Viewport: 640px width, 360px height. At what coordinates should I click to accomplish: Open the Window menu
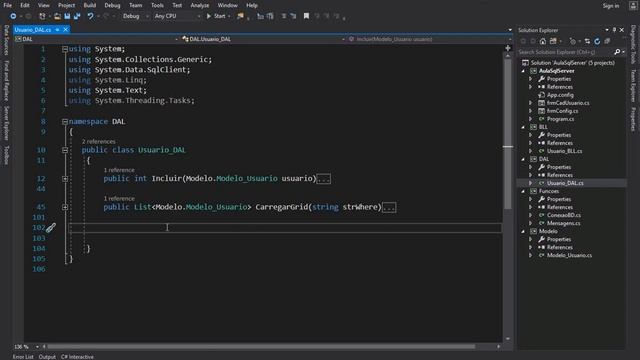227,5
